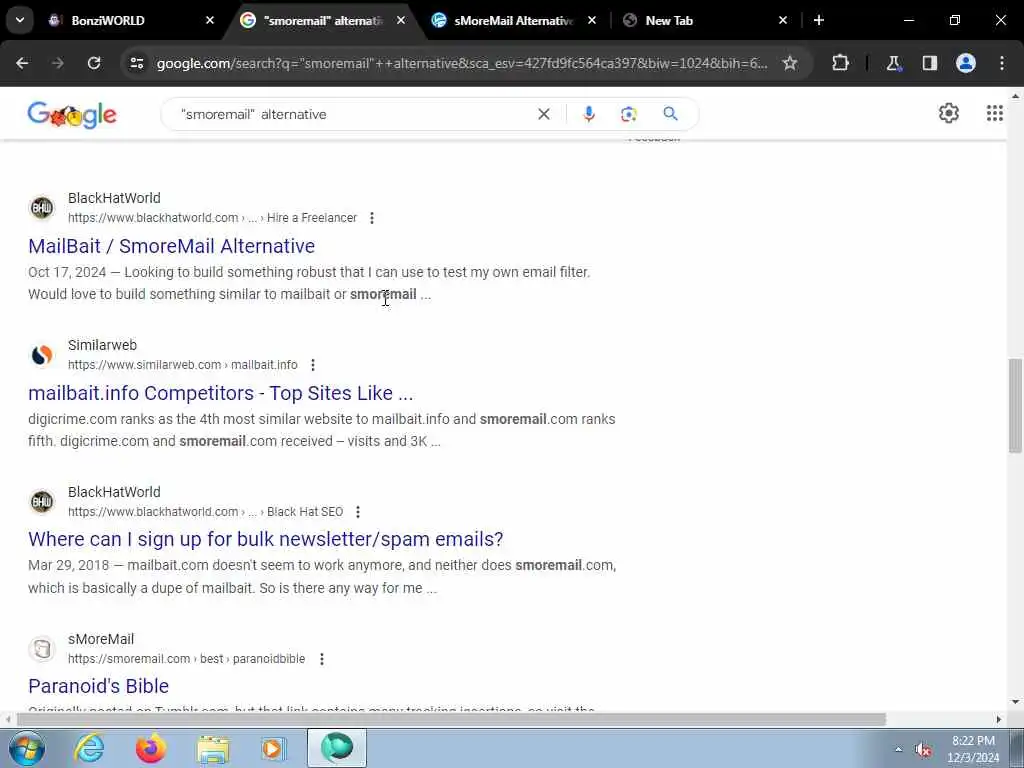Click the sMoreMail favicon icon
Image resolution: width=1024 pixels, height=768 pixels.
(x=42, y=649)
